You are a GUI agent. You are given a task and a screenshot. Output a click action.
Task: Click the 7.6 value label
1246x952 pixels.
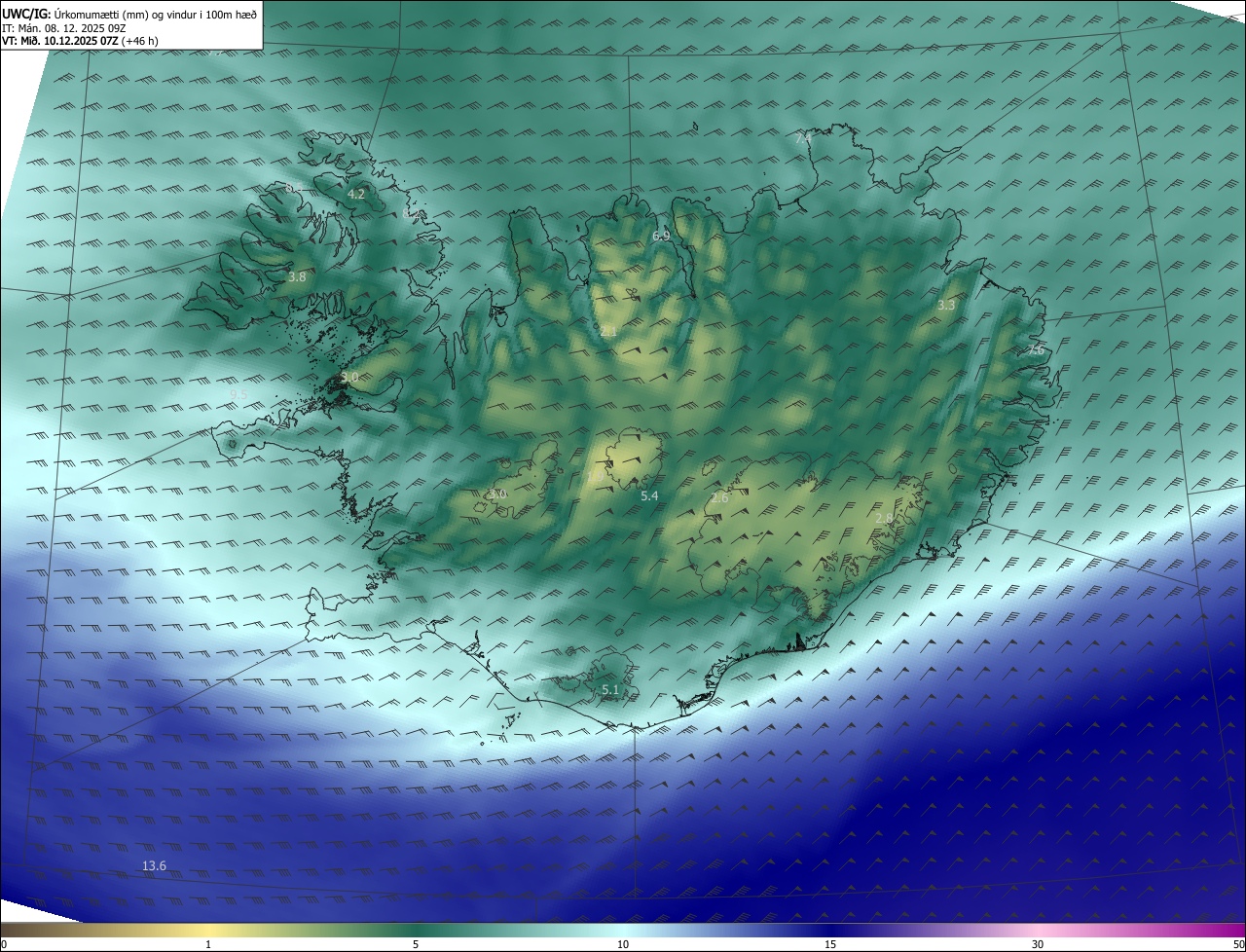tap(1036, 349)
